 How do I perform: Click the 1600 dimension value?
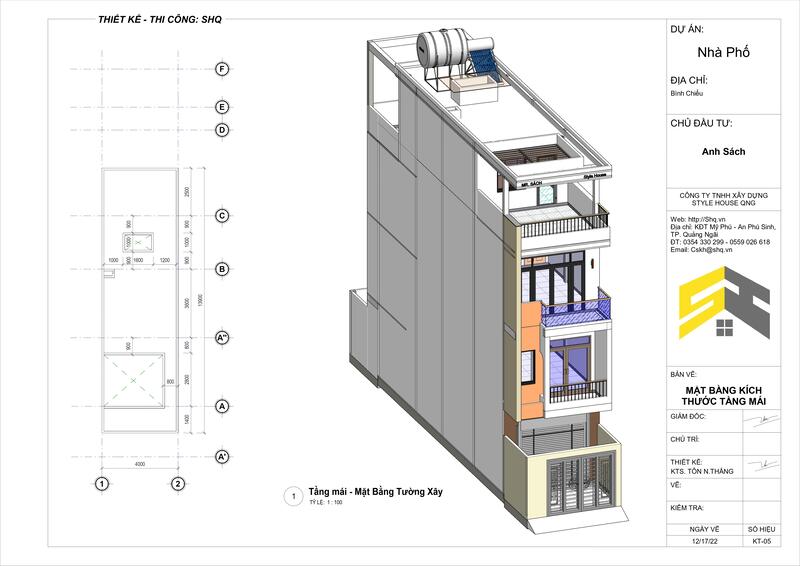(x=138, y=260)
